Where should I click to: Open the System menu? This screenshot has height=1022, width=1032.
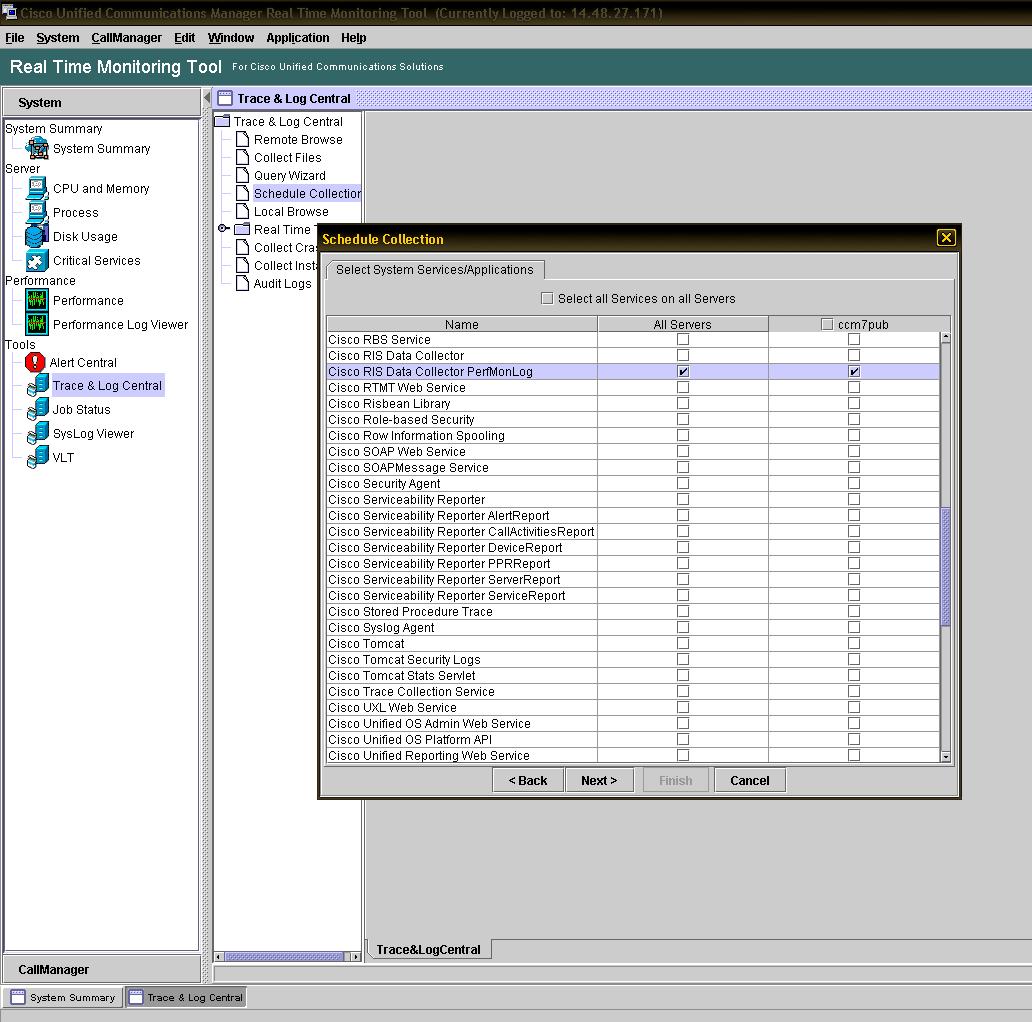coord(58,38)
